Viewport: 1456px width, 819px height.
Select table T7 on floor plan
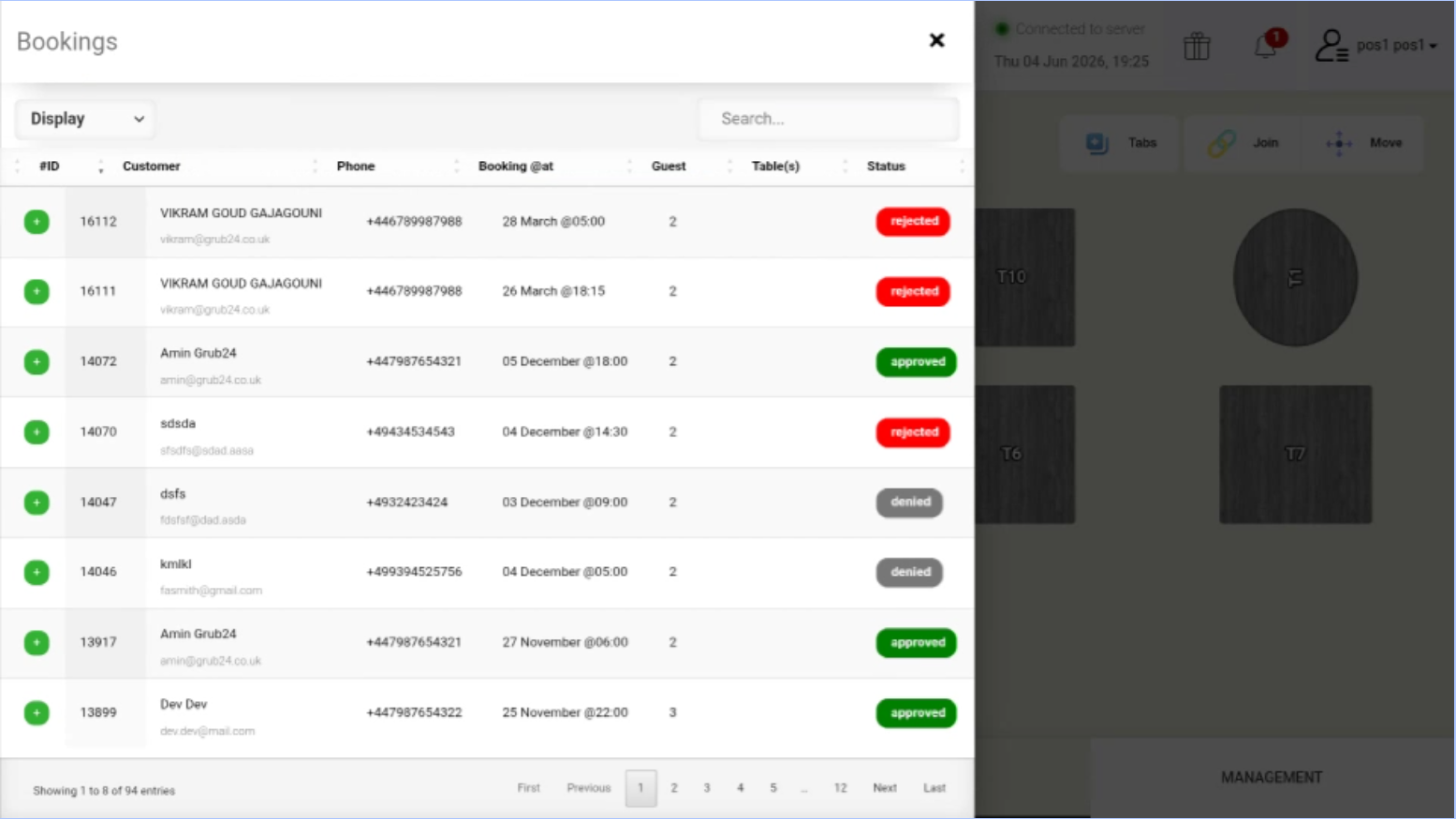coord(1295,454)
